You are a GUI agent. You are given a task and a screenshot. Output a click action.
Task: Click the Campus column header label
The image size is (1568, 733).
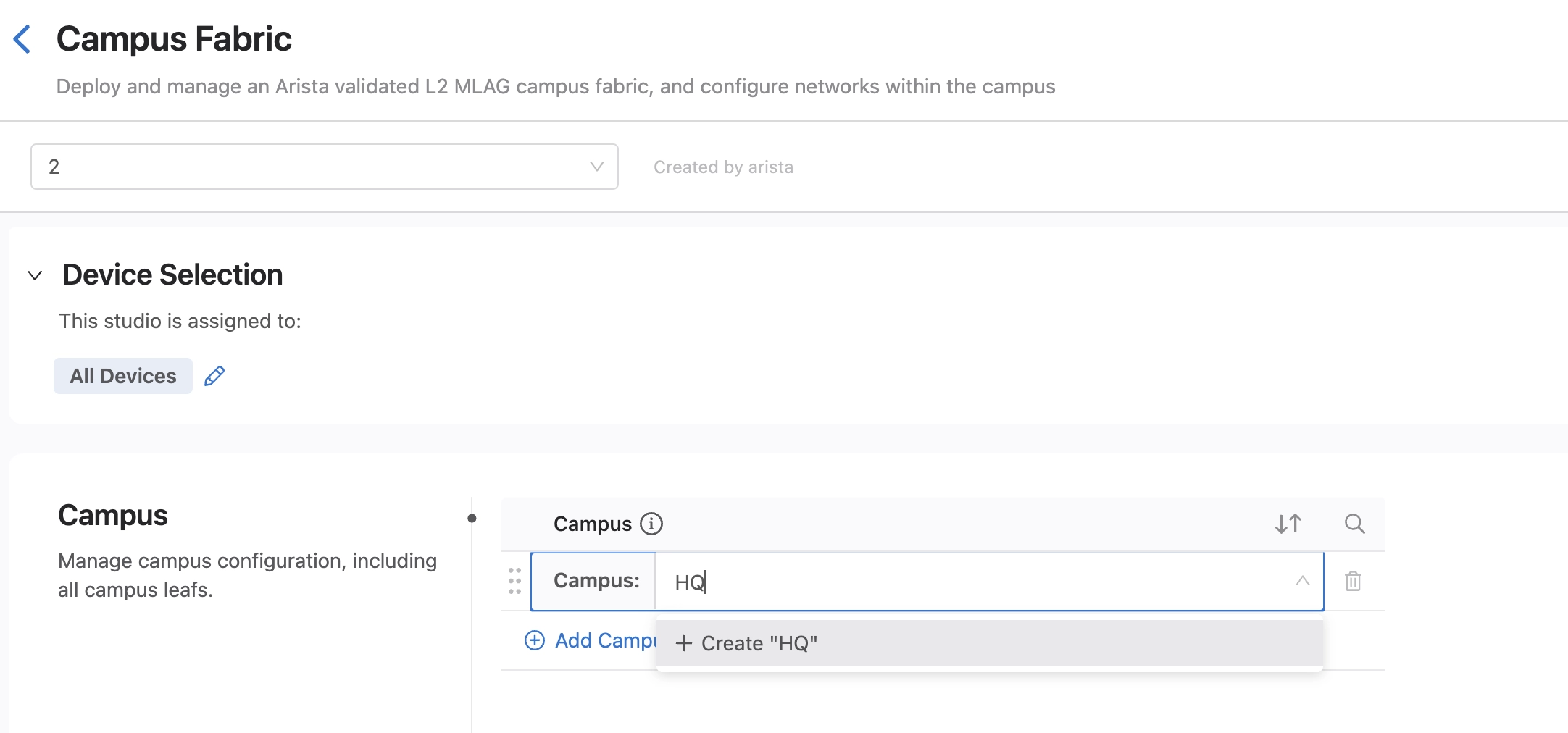pyautogui.click(x=592, y=524)
